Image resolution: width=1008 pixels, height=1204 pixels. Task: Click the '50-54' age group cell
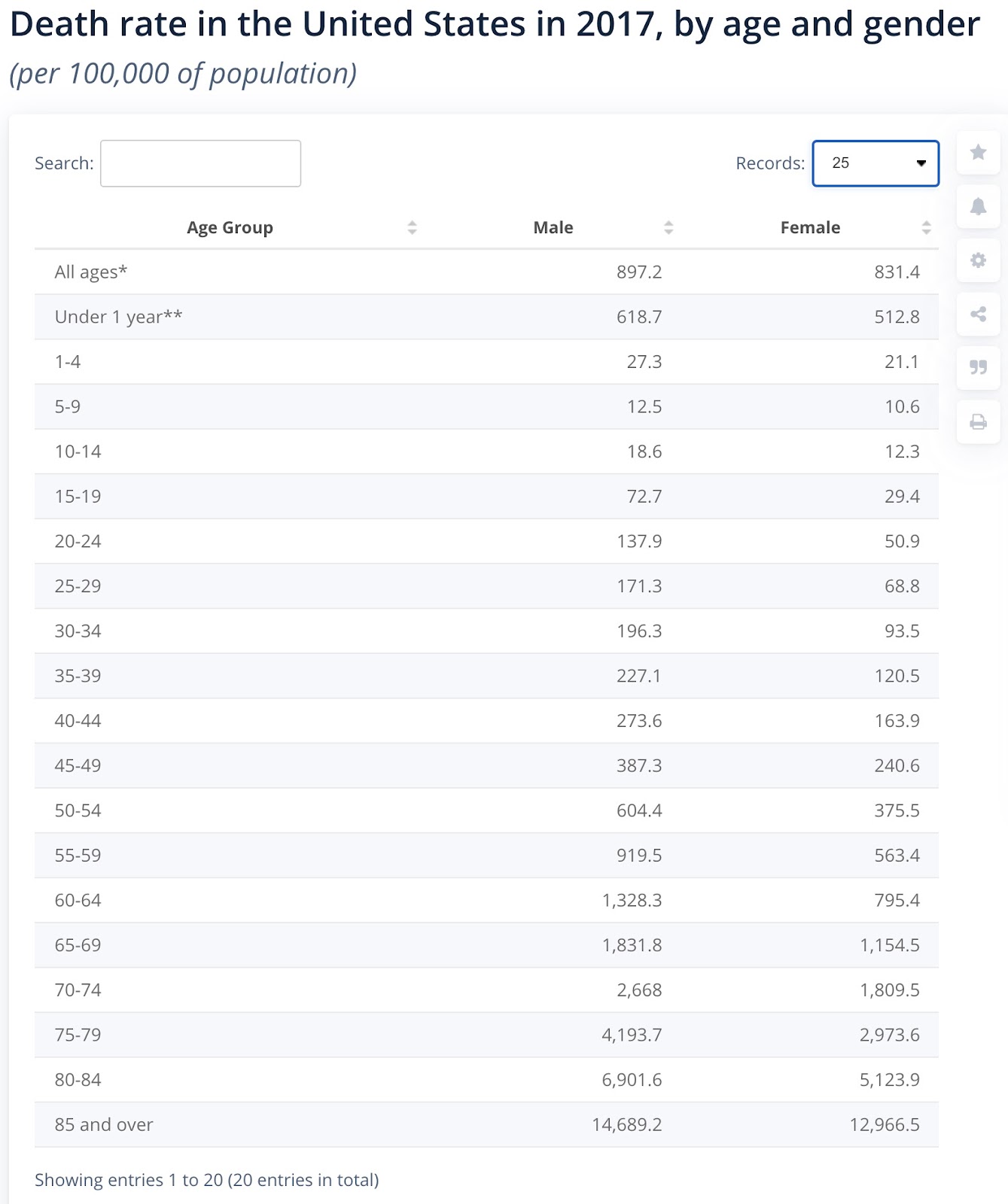[x=78, y=810]
